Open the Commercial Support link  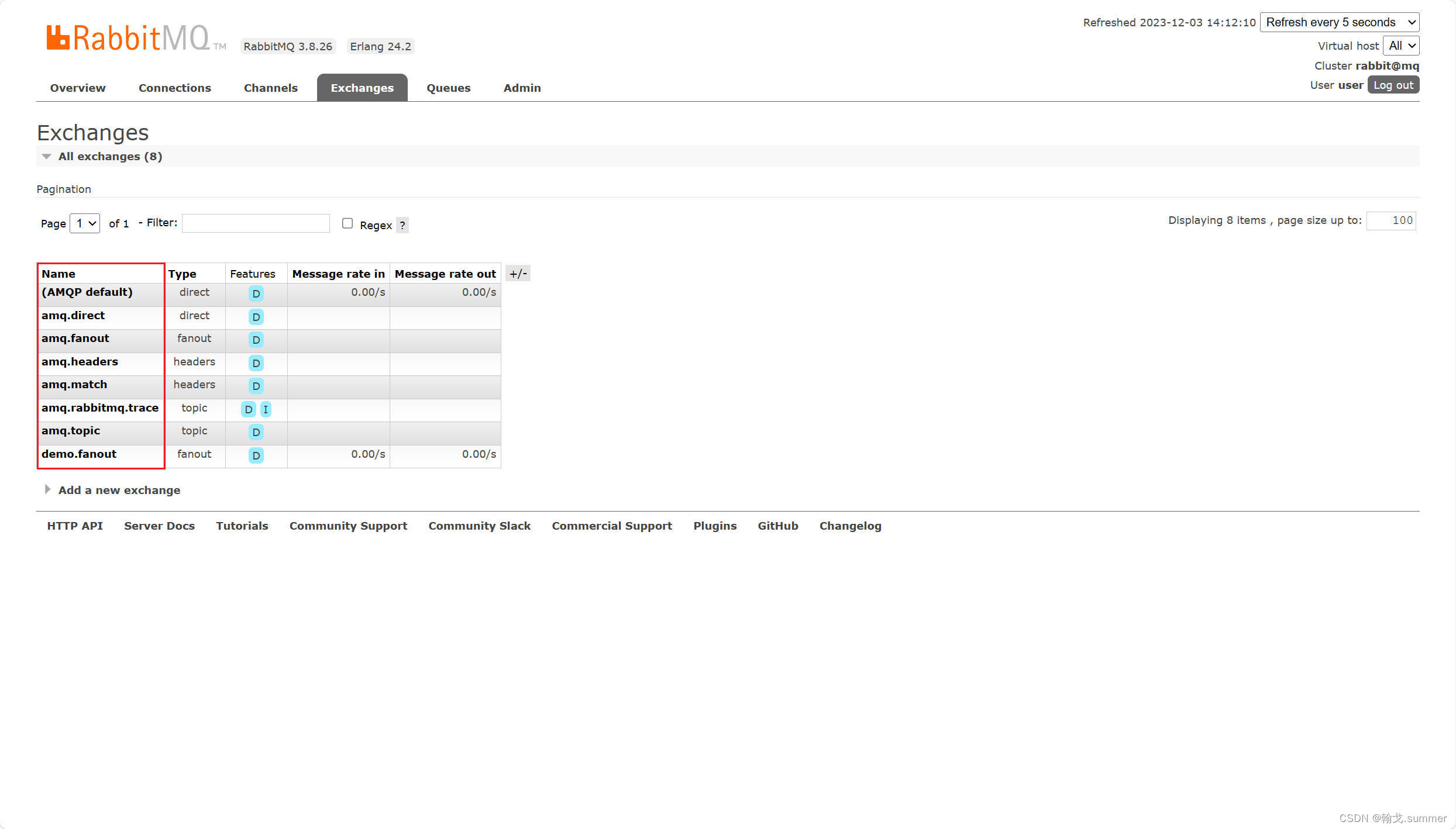[612, 526]
